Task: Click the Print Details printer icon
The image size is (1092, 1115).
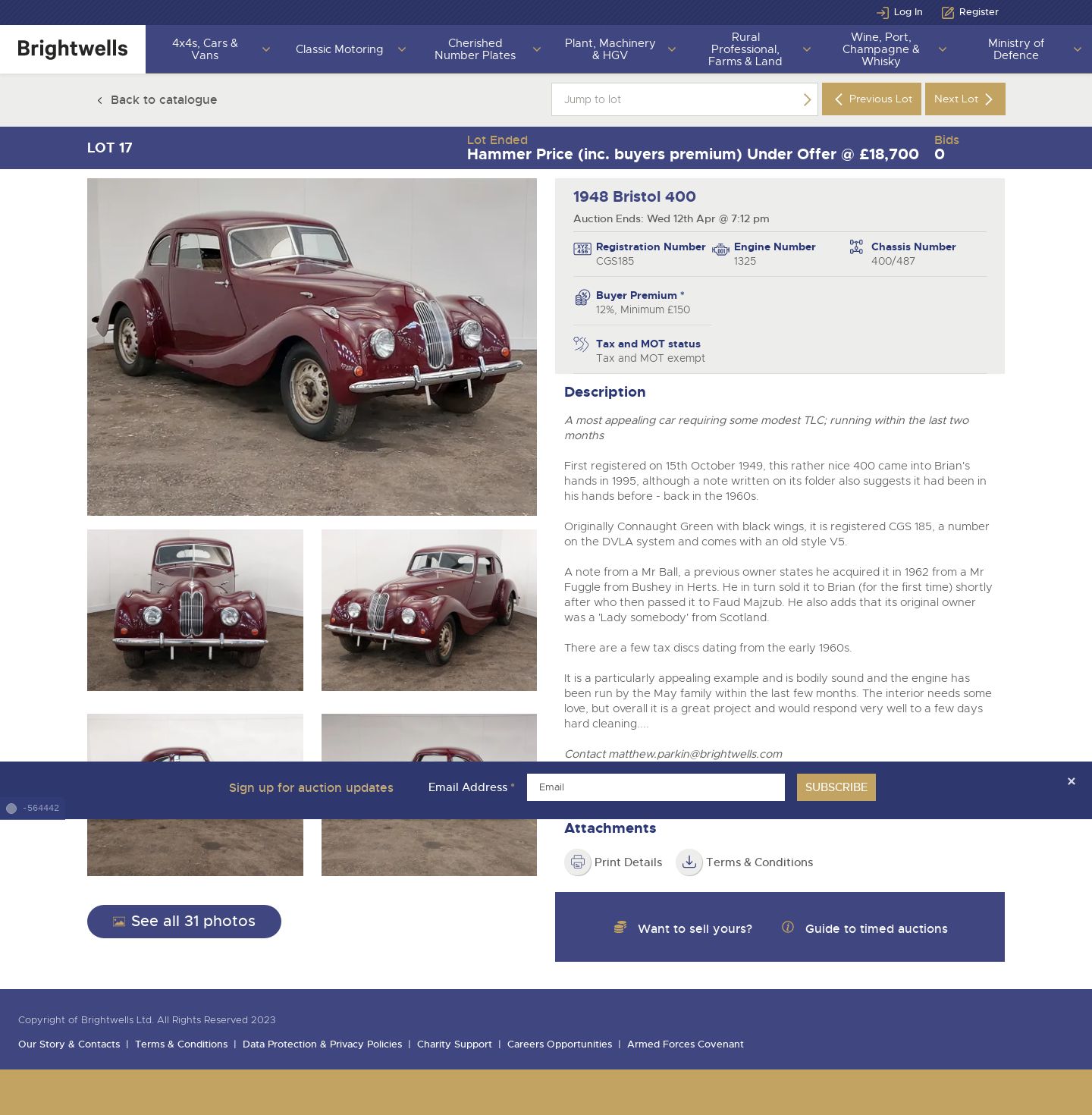Action: tap(578, 862)
